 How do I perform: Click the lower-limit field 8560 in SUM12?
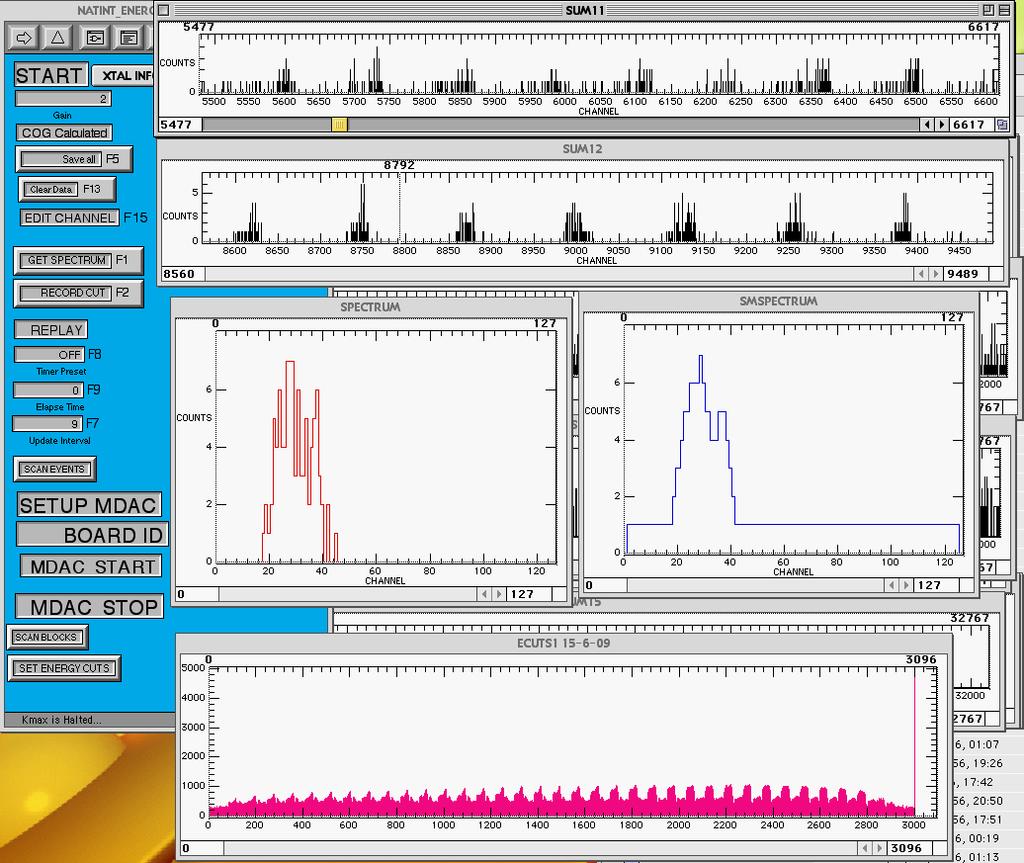[183, 274]
